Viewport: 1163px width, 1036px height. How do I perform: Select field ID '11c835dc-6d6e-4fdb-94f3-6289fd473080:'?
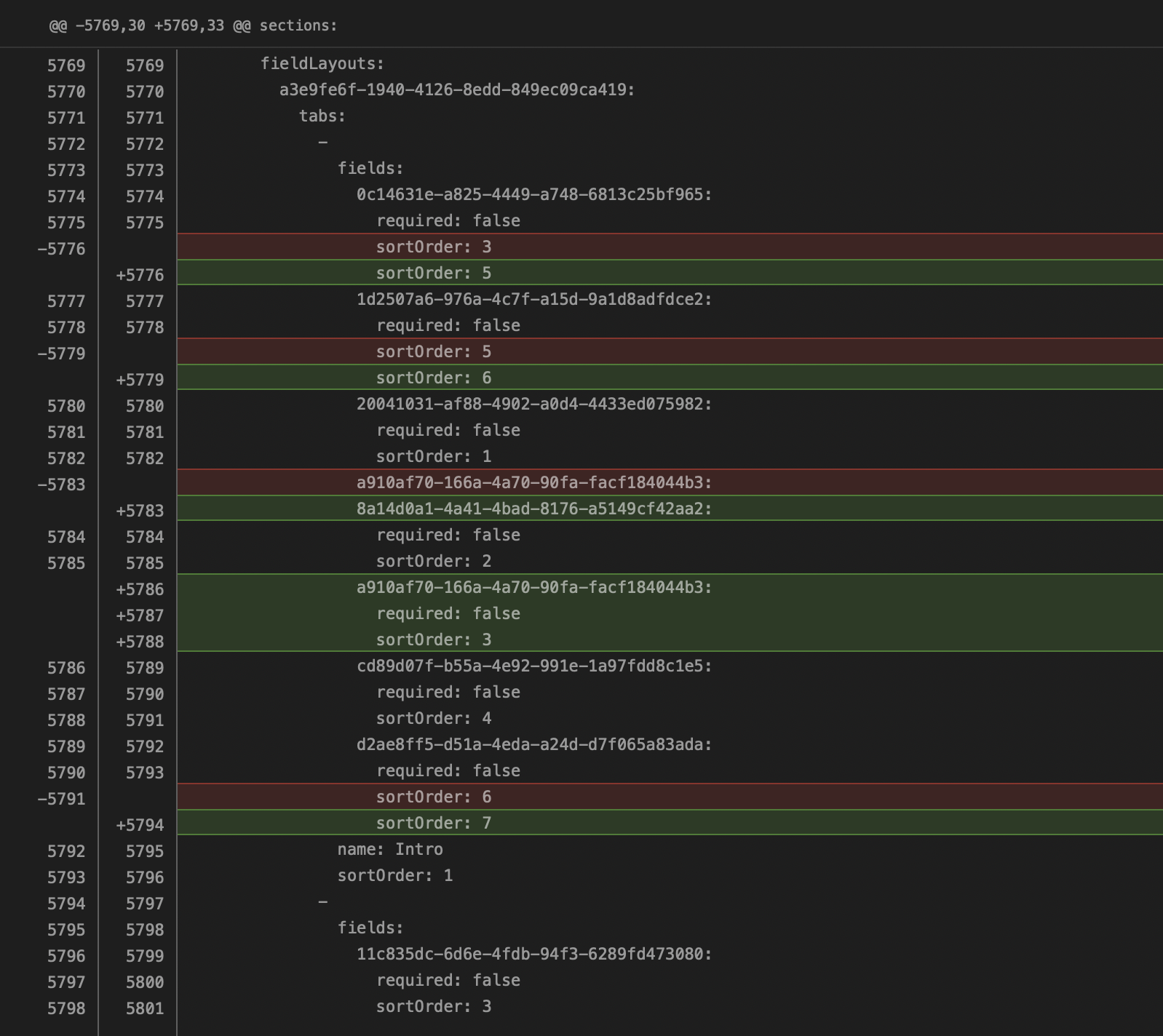coord(534,955)
